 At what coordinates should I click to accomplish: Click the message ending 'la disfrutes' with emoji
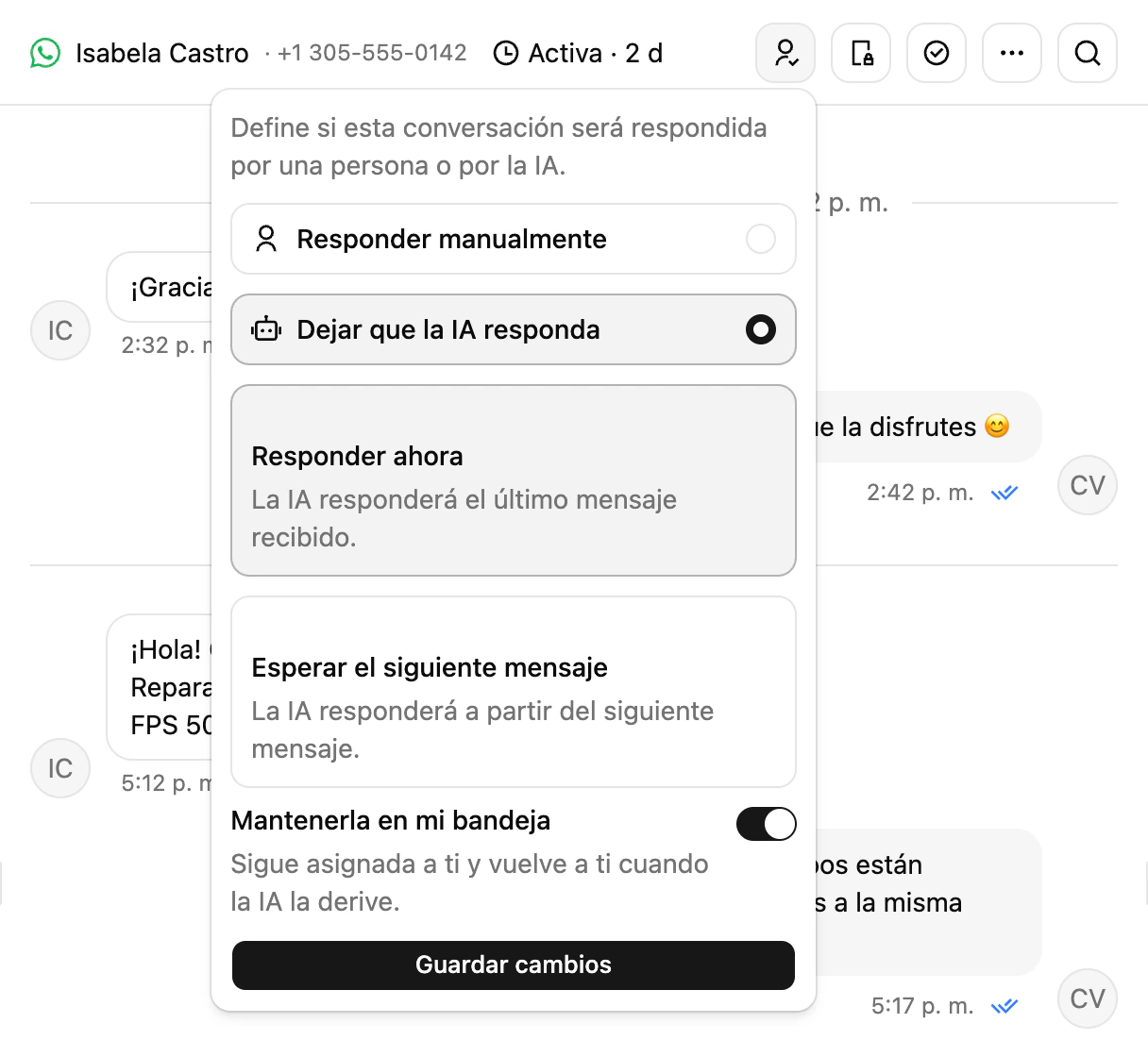(x=928, y=427)
